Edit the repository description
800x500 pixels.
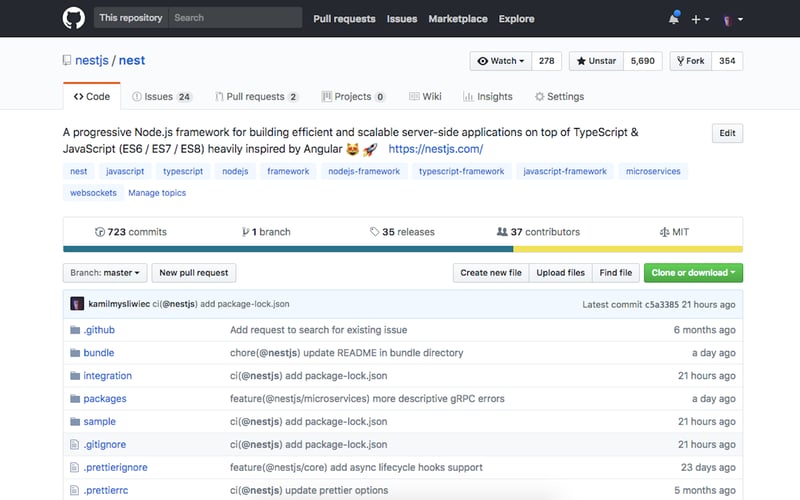(x=727, y=133)
